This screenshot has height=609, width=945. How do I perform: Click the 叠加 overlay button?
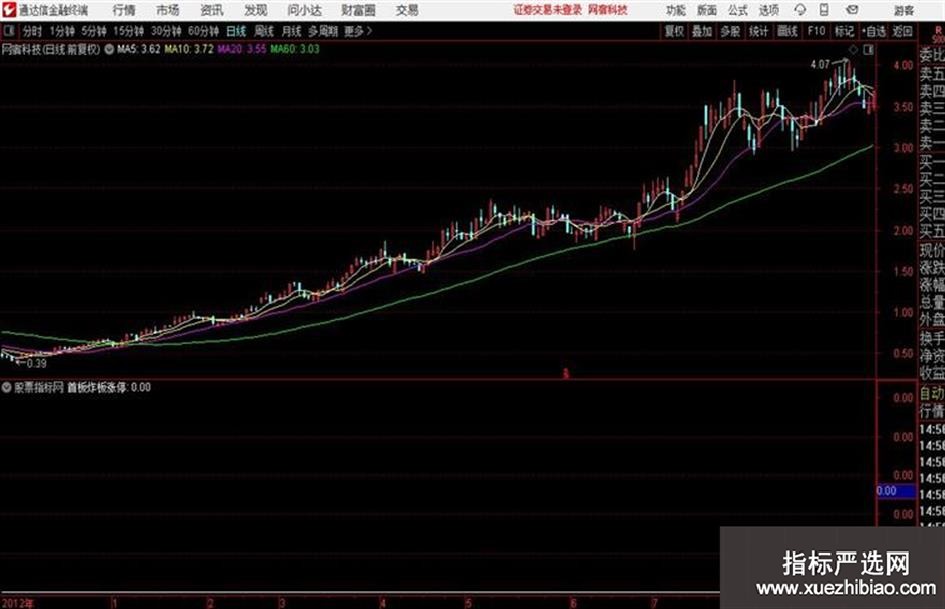pos(702,31)
